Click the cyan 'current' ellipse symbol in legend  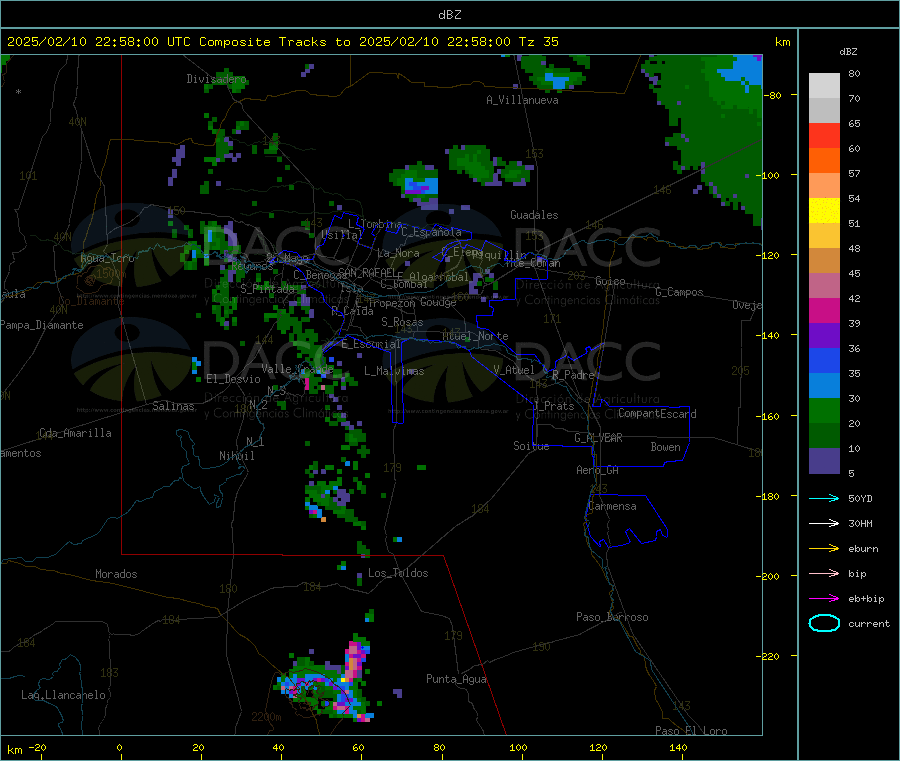tap(824, 623)
